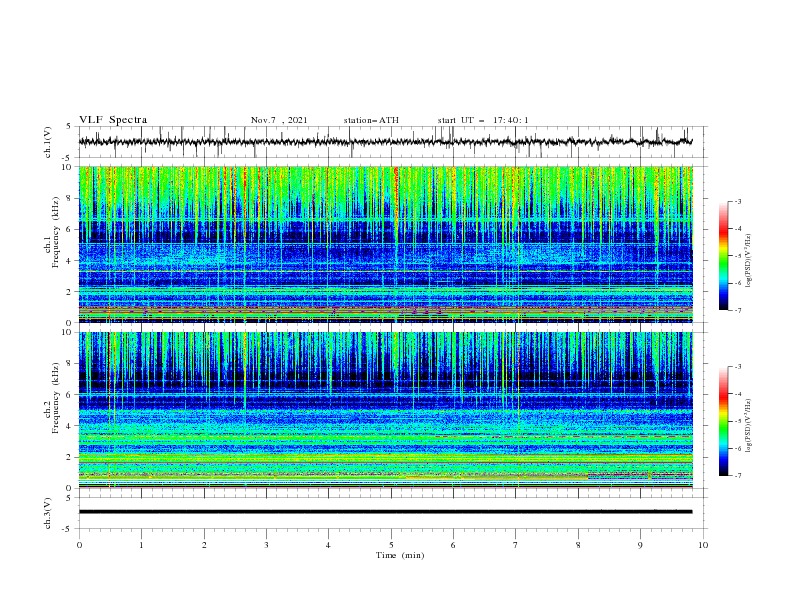Click the ch.2 spectrogram panel
Image resolution: width=792 pixels, height=612 pixels.
(386, 410)
